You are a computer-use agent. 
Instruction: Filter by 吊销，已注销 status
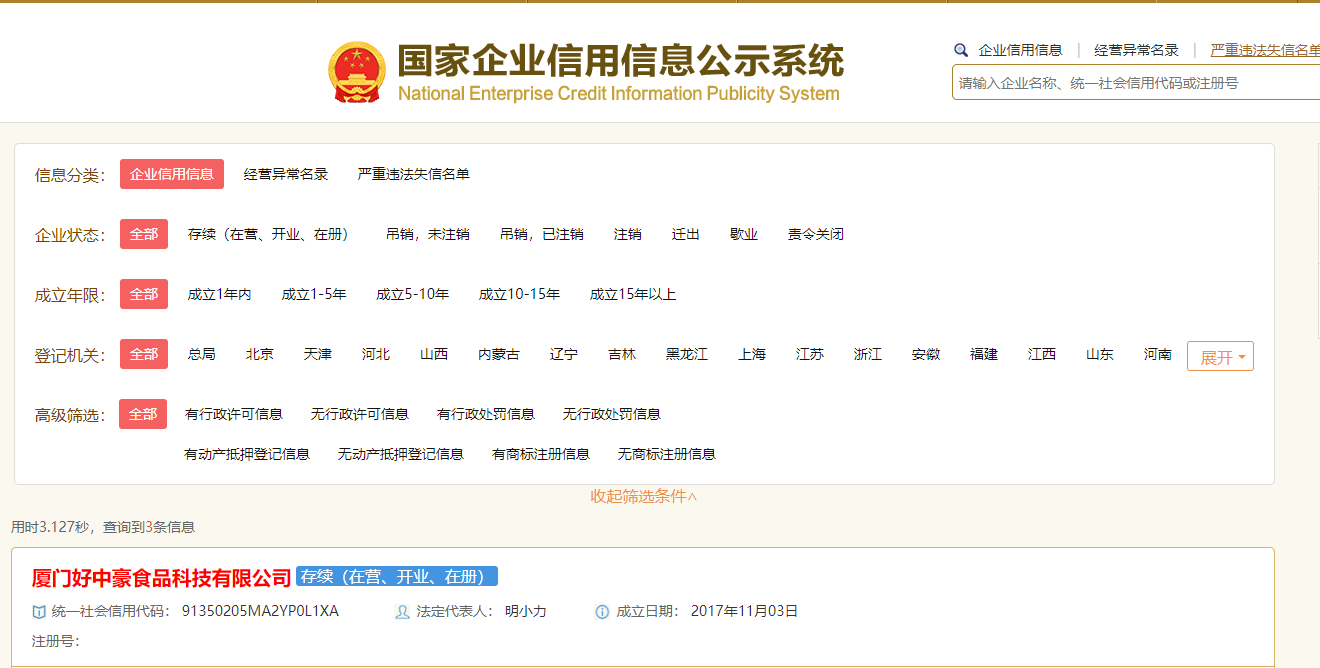click(x=542, y=234)
